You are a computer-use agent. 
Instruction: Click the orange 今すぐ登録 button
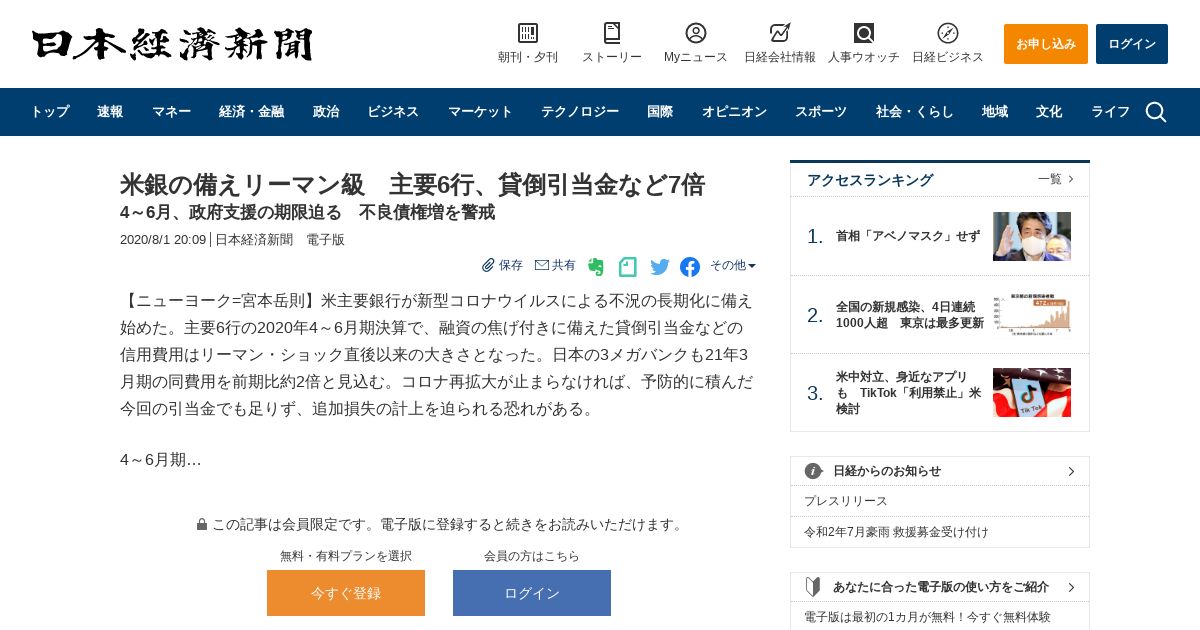tap(346, 593)
